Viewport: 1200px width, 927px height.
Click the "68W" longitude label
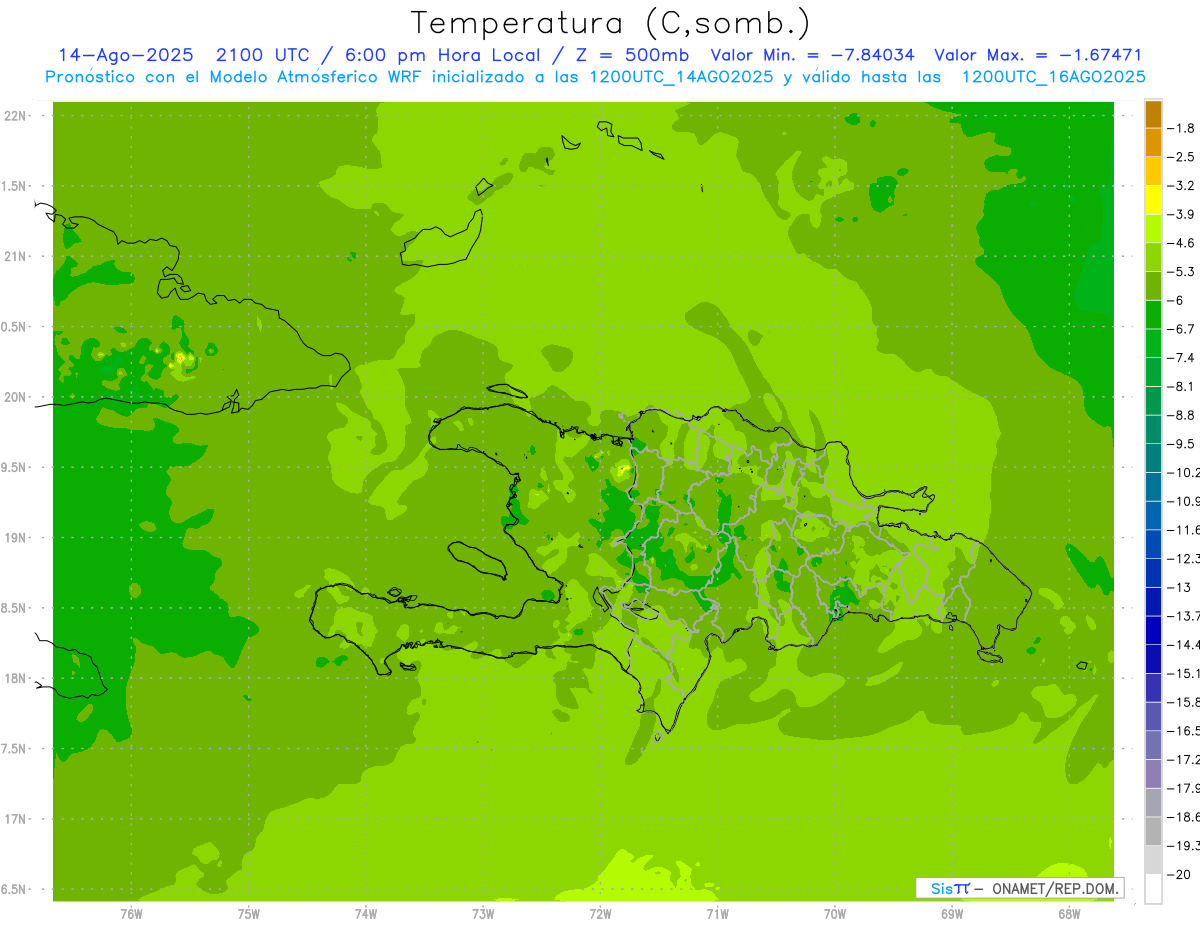pyautogui.click(x=1069, y=912)
